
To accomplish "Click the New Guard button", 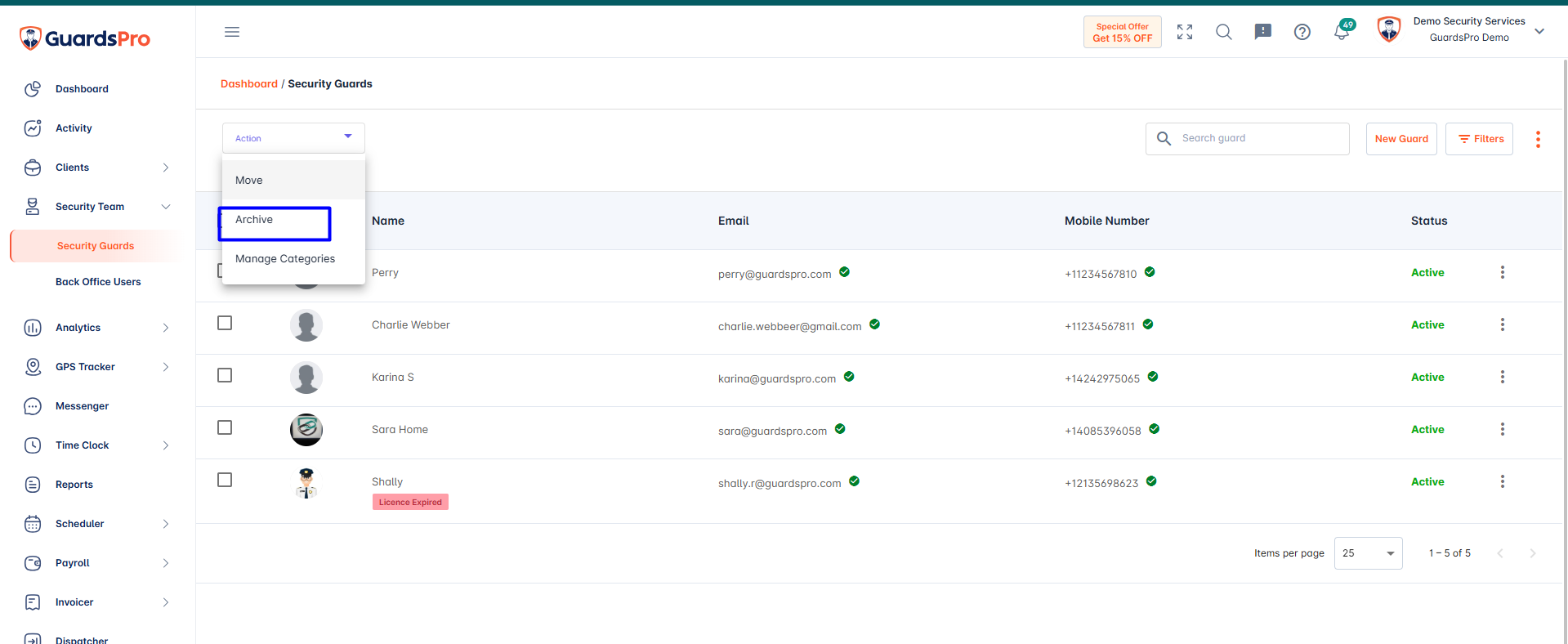I will 1401,139.
